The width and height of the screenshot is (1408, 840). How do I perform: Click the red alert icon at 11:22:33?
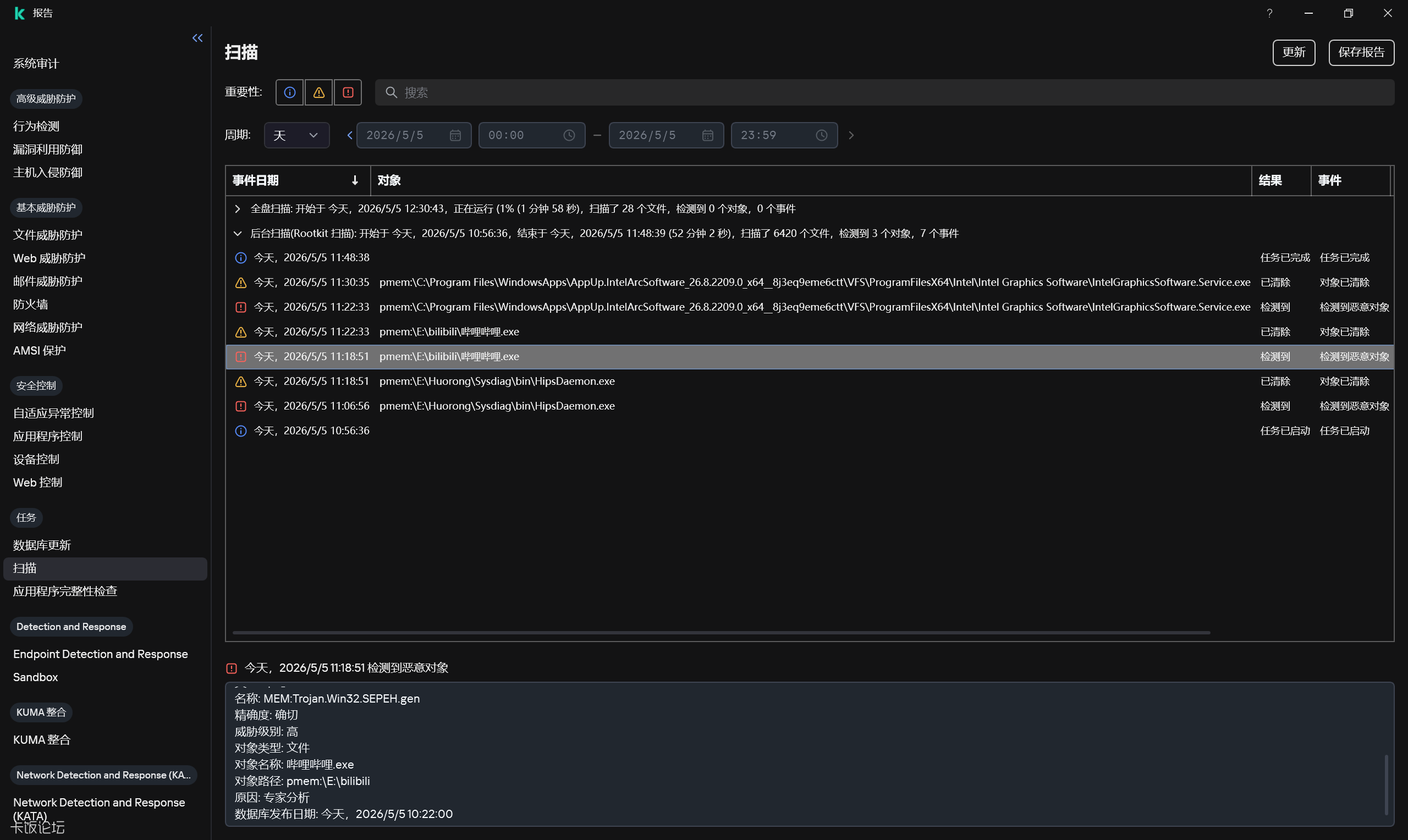240,307
